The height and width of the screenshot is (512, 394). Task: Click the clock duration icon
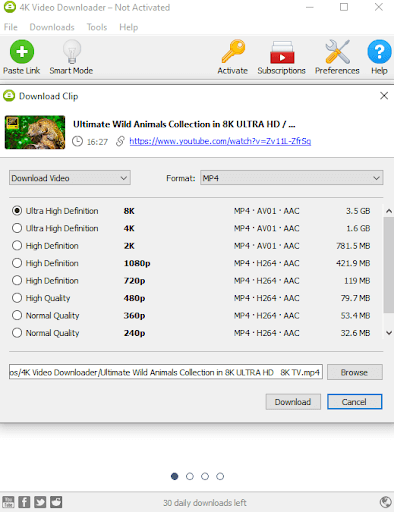pos(77,142)
